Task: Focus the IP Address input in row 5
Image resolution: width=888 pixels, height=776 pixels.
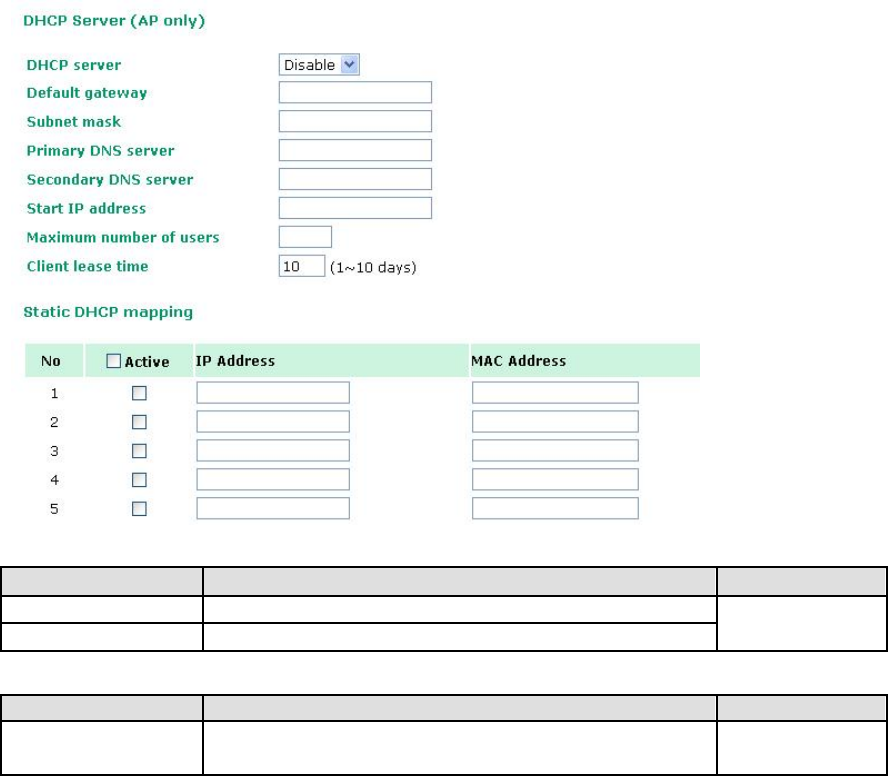Action: [x=273, y=508]
